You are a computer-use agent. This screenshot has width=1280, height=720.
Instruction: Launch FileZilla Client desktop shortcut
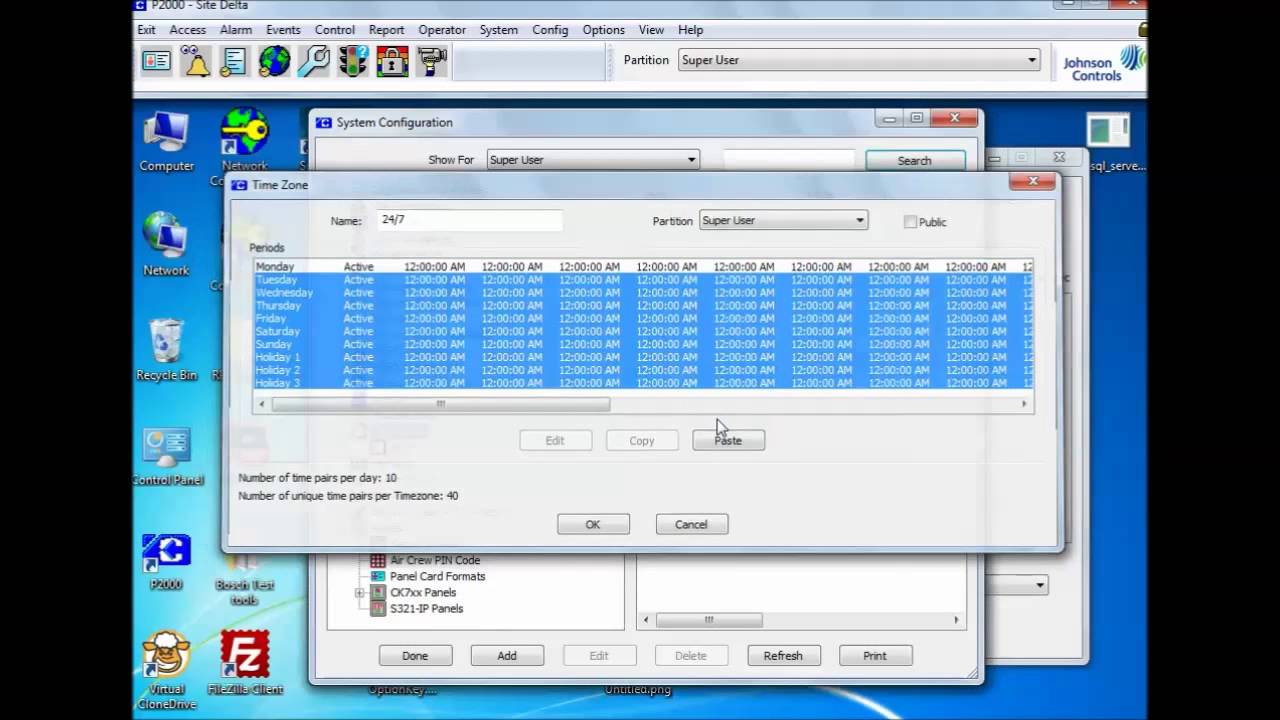coord(245,662)
